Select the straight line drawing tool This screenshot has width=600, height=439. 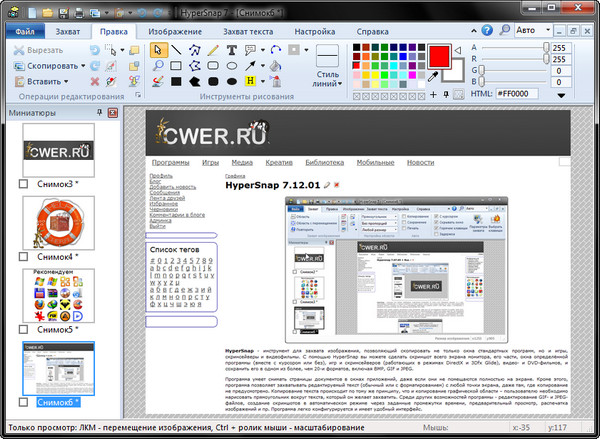(177, 49)
